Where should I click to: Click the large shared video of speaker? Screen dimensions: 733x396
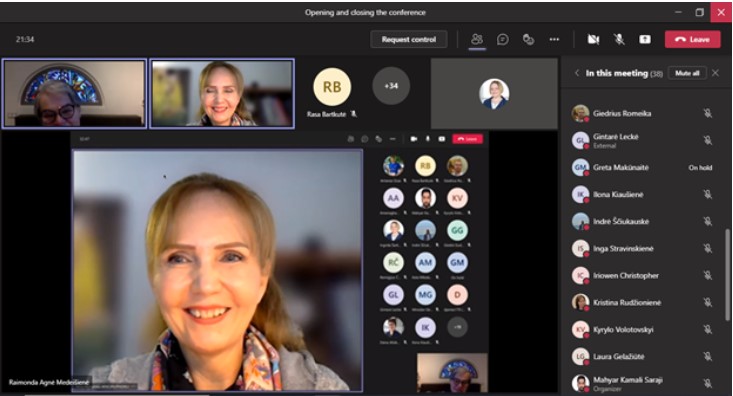[x=217, y=270]
